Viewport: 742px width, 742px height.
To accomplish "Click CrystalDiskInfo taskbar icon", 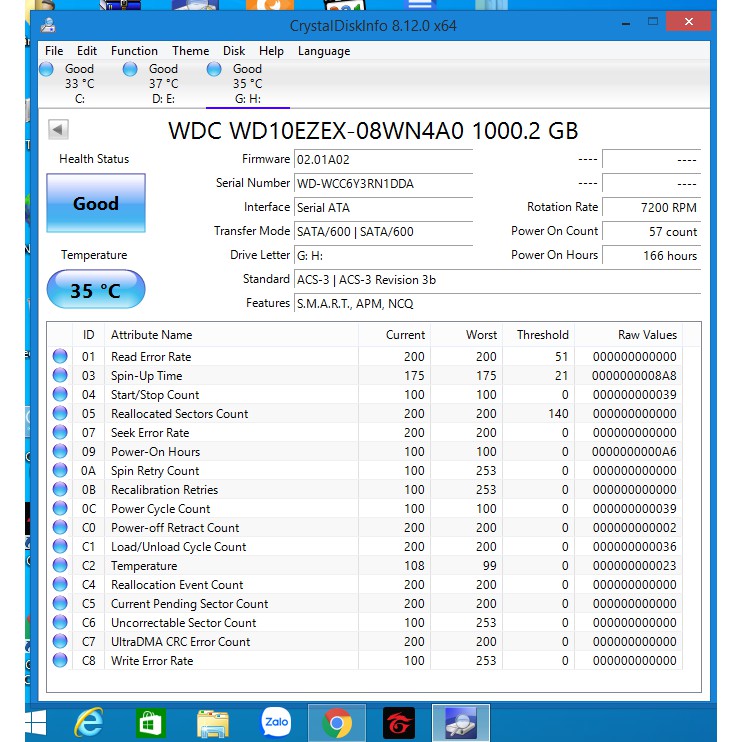I will (x=461, y=723).
